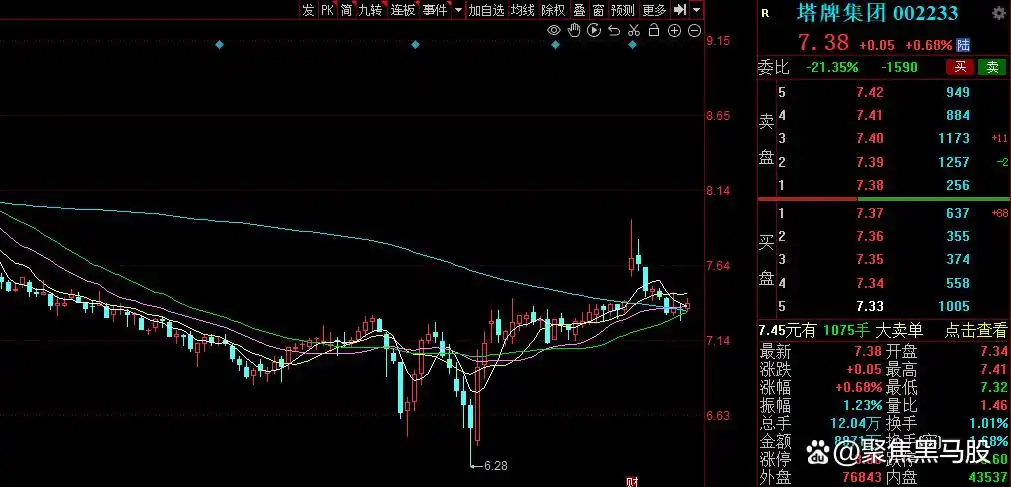Select sell level 2 price 7.39
This screenshot has width=1011, height=487.
click(x=869, y=162)
